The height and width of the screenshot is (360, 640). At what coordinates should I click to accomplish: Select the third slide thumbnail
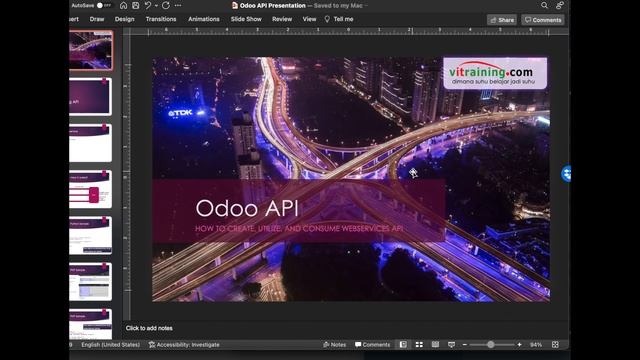tap(90, 143)
